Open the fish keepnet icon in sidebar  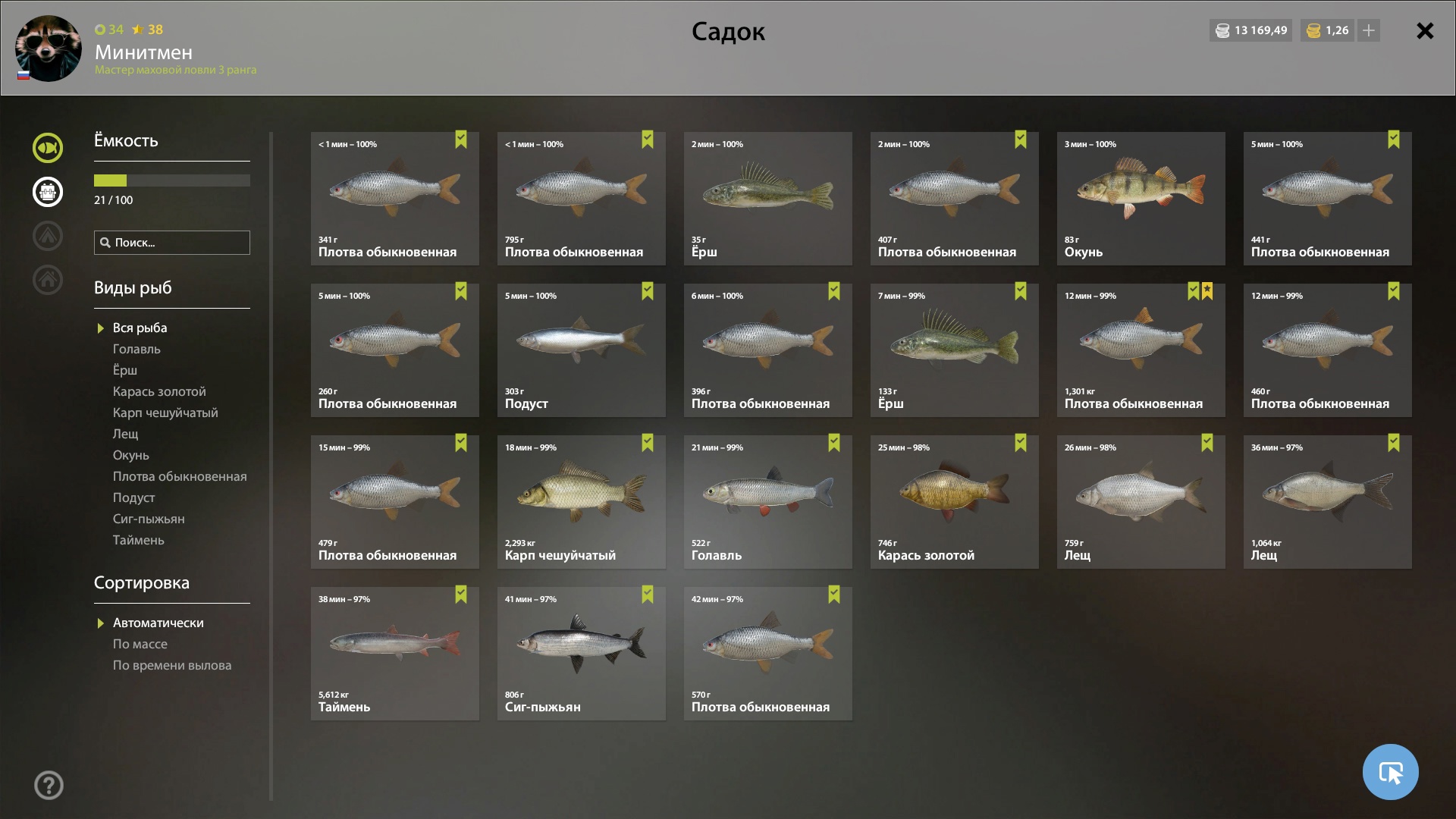tap(48, 148)
